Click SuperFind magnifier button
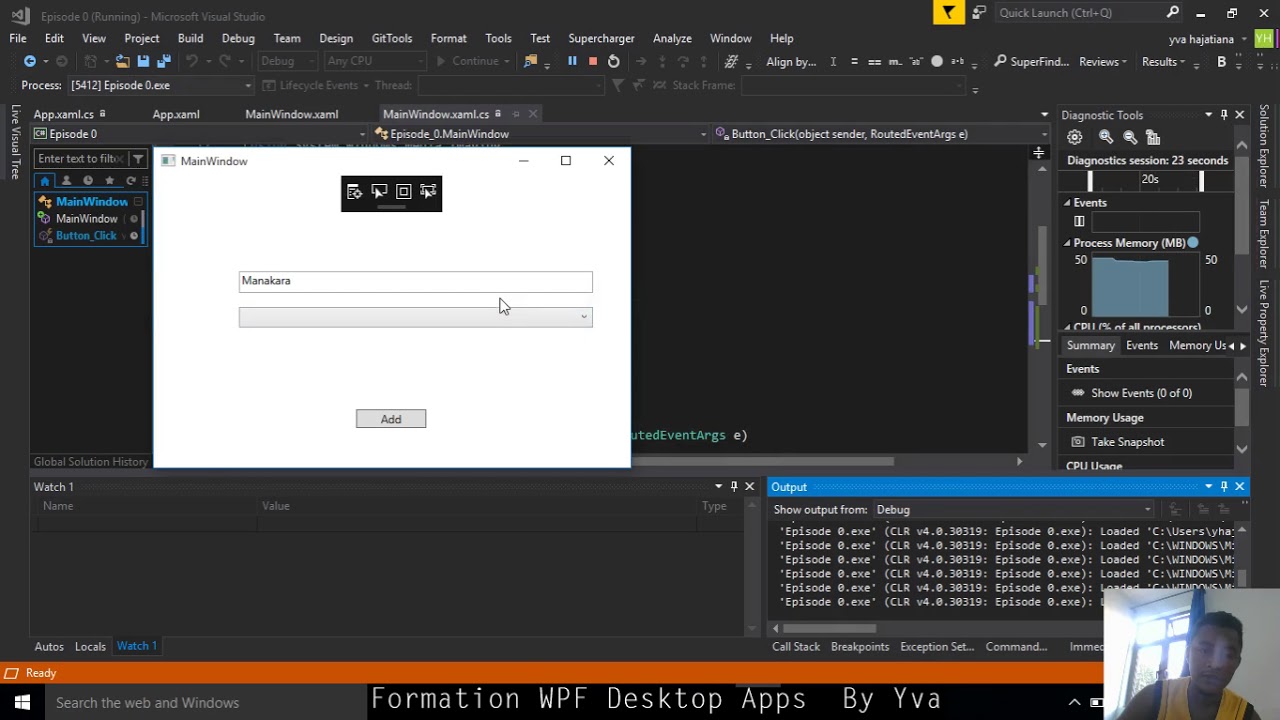Image resolution: width=1280 pixels, height=720 pixels. [x=1031, y=61]
